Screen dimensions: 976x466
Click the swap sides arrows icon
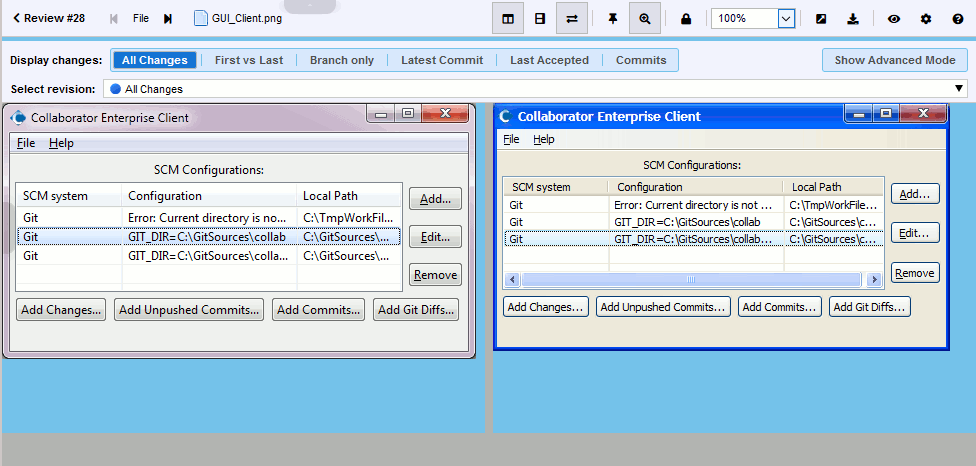pyautogui.click(x=572, y=18)
